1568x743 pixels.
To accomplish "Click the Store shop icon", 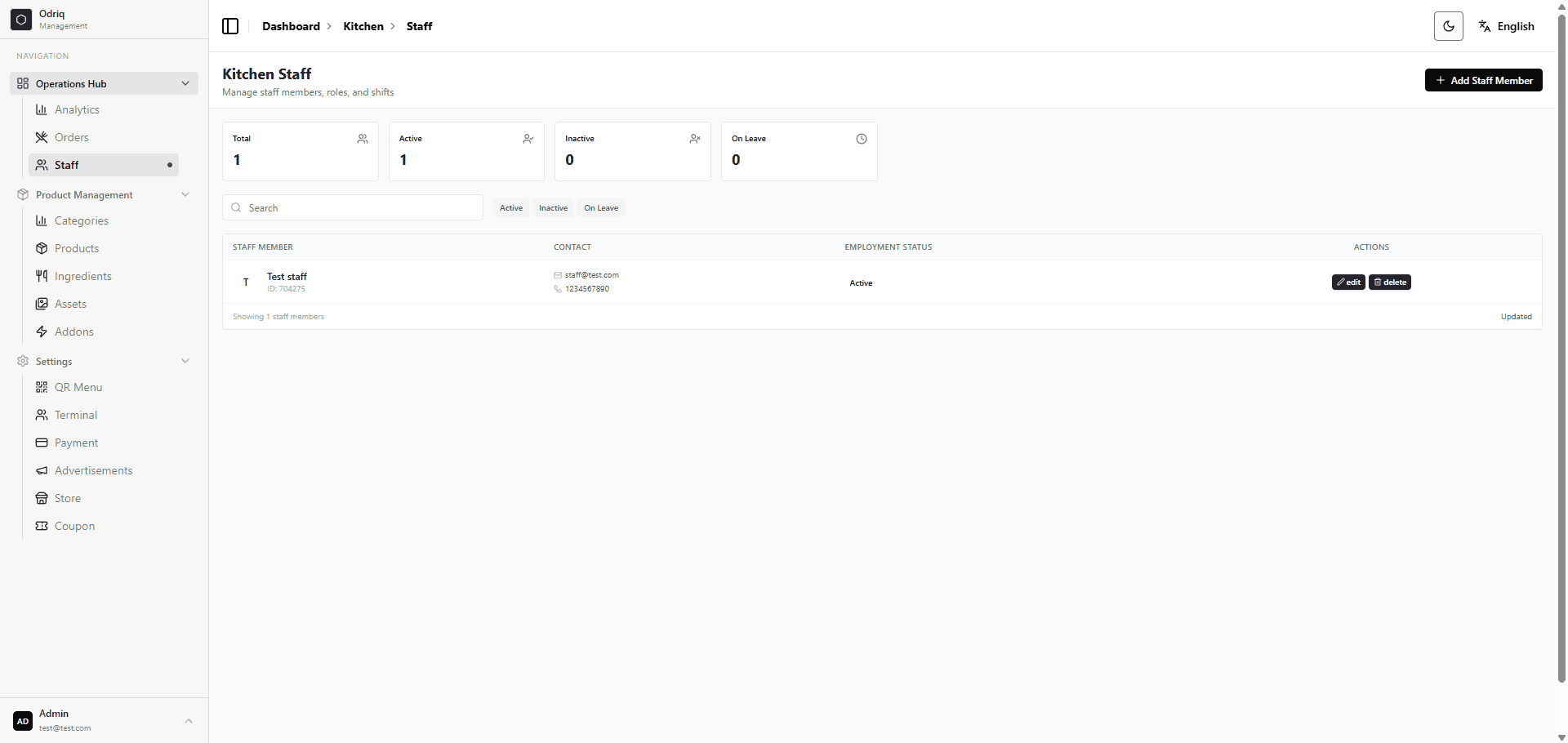I will pos(42,498).
